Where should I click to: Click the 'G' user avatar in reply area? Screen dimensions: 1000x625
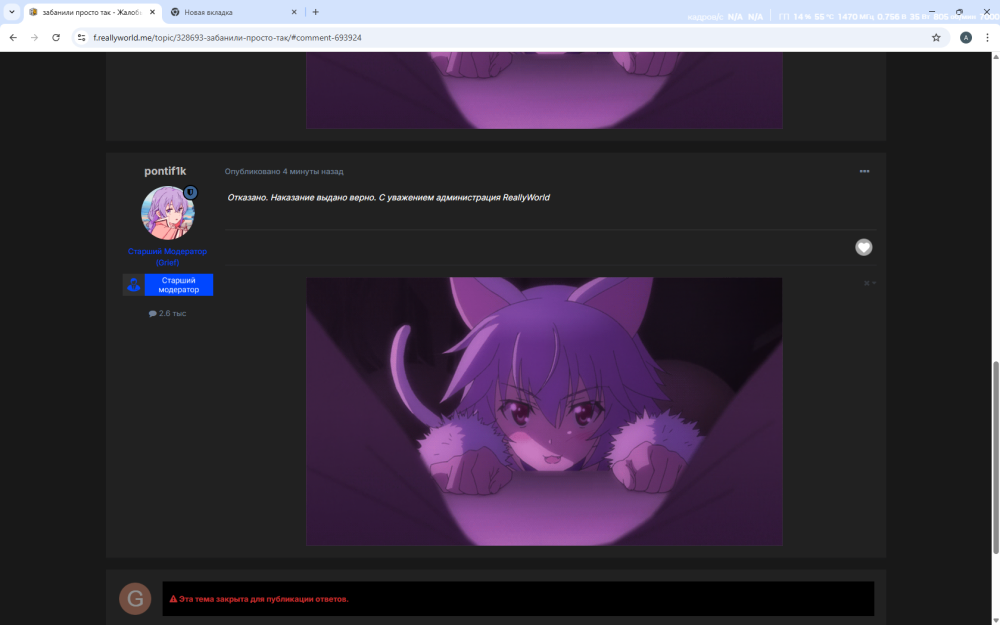point(135,598)
